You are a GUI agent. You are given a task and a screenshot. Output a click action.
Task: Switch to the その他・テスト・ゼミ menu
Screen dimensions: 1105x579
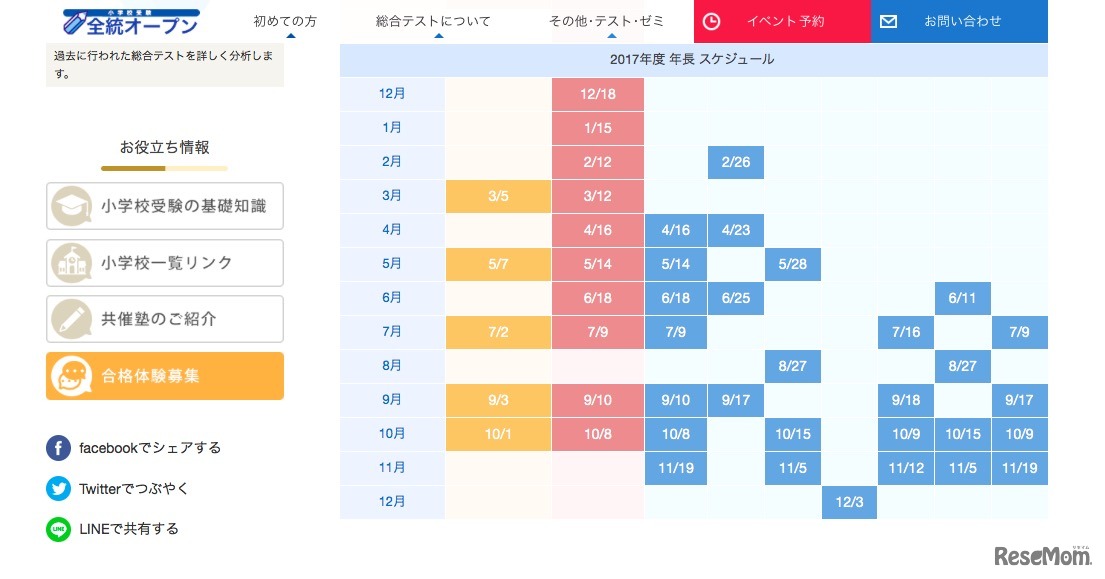pyautogui.click(x=606, y=18)
